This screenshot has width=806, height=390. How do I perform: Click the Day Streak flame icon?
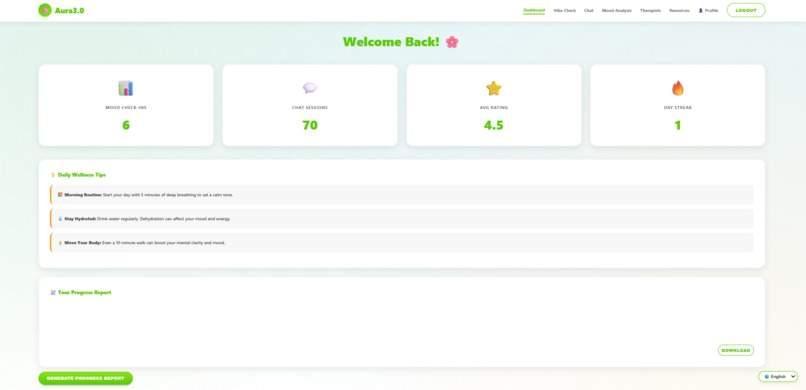[x=677, y=88]
